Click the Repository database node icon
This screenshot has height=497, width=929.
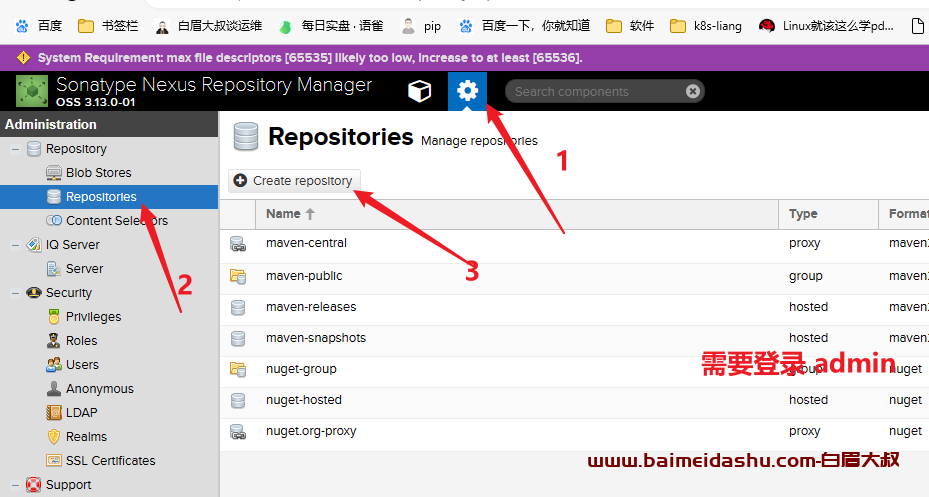(x=34, y=149)
